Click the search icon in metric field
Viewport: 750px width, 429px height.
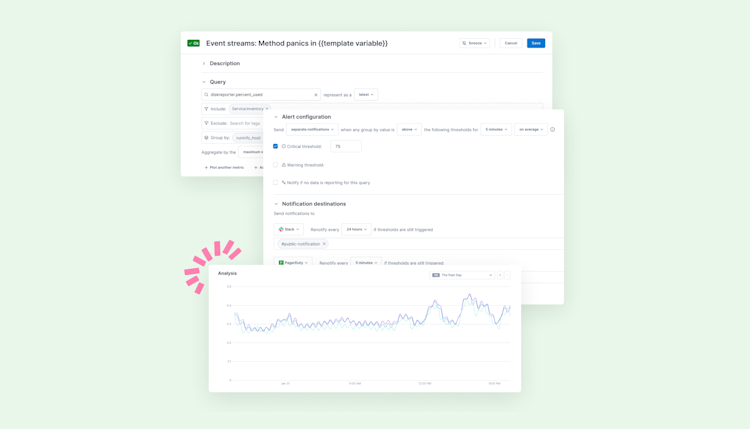point(206,95)
